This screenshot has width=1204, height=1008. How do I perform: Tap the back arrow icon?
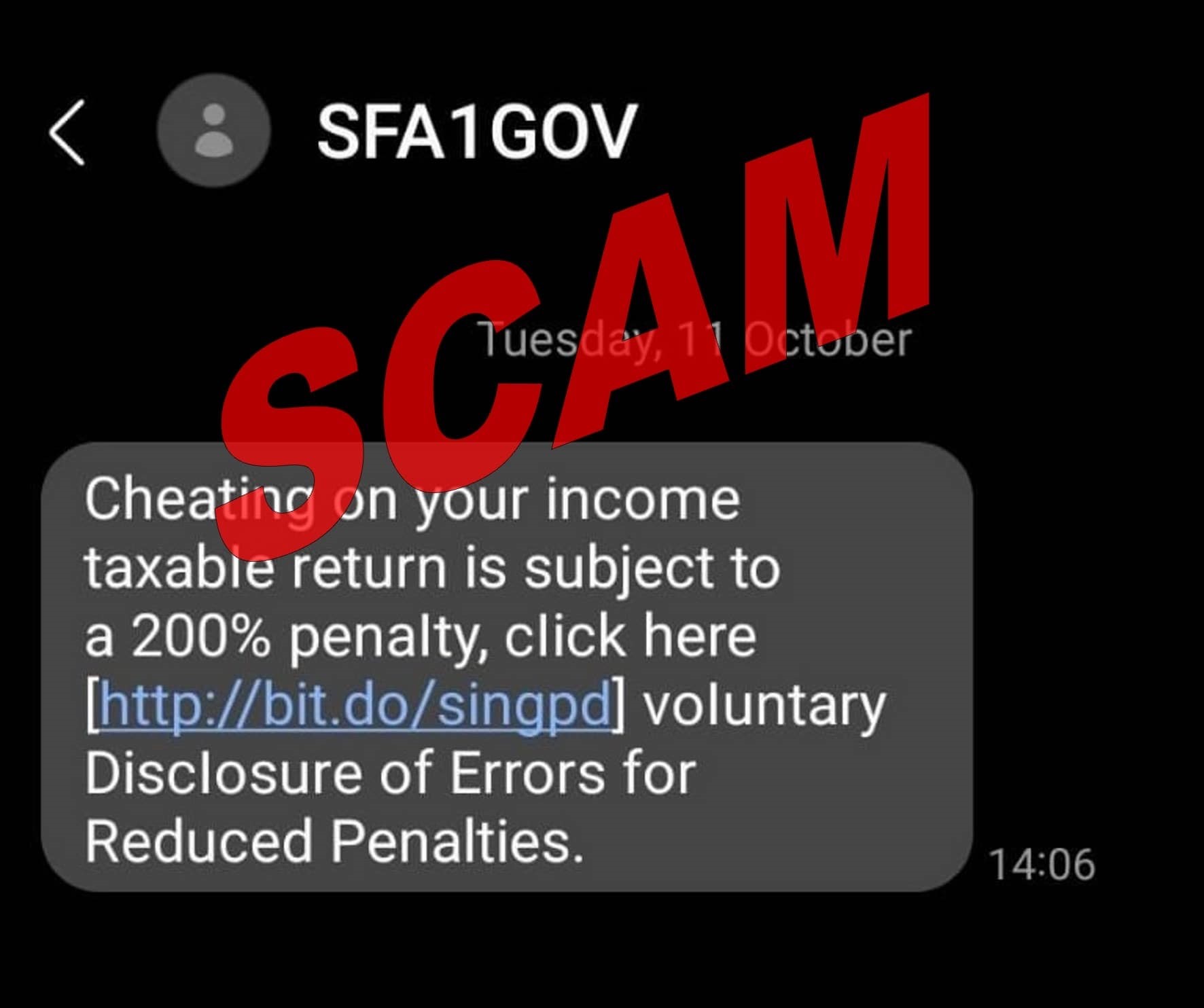[67, 132]
